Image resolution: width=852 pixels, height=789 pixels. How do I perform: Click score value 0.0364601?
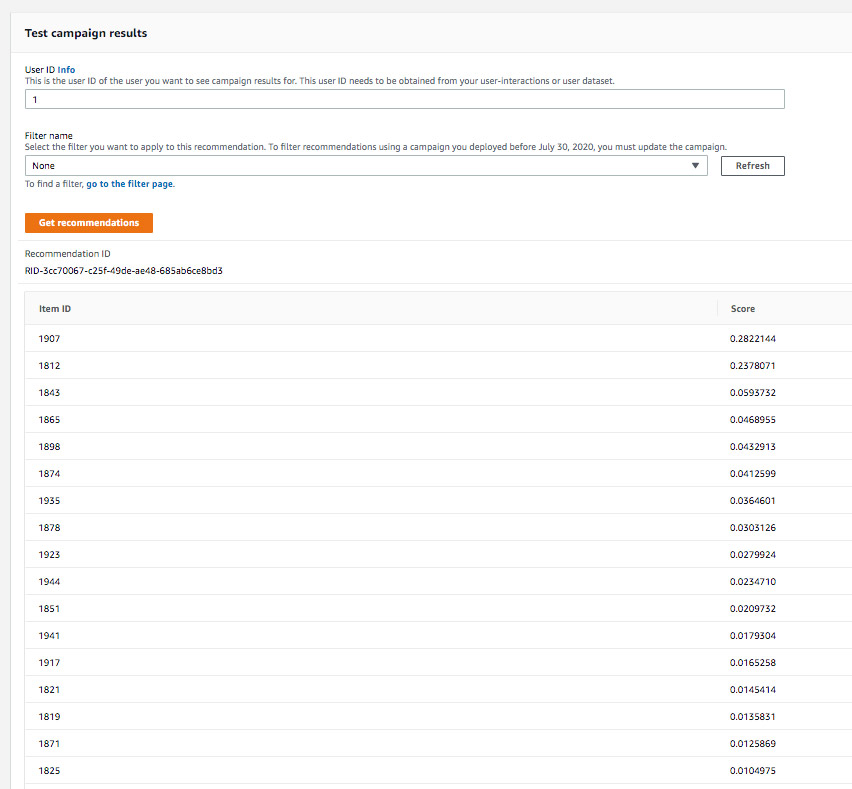click(753, 500)
